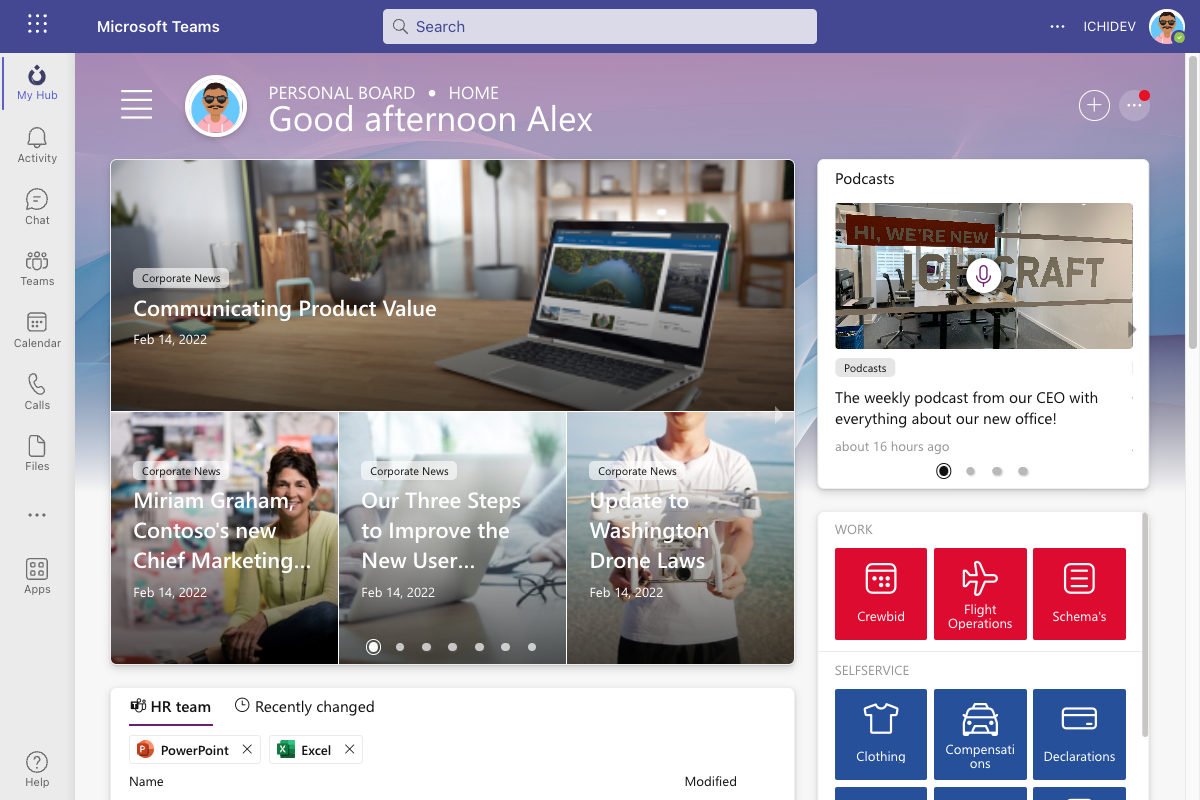The width and height of the screenshot is (1200, 800).
Task: Open Chat in the sidebar
Action: (37, 207)
